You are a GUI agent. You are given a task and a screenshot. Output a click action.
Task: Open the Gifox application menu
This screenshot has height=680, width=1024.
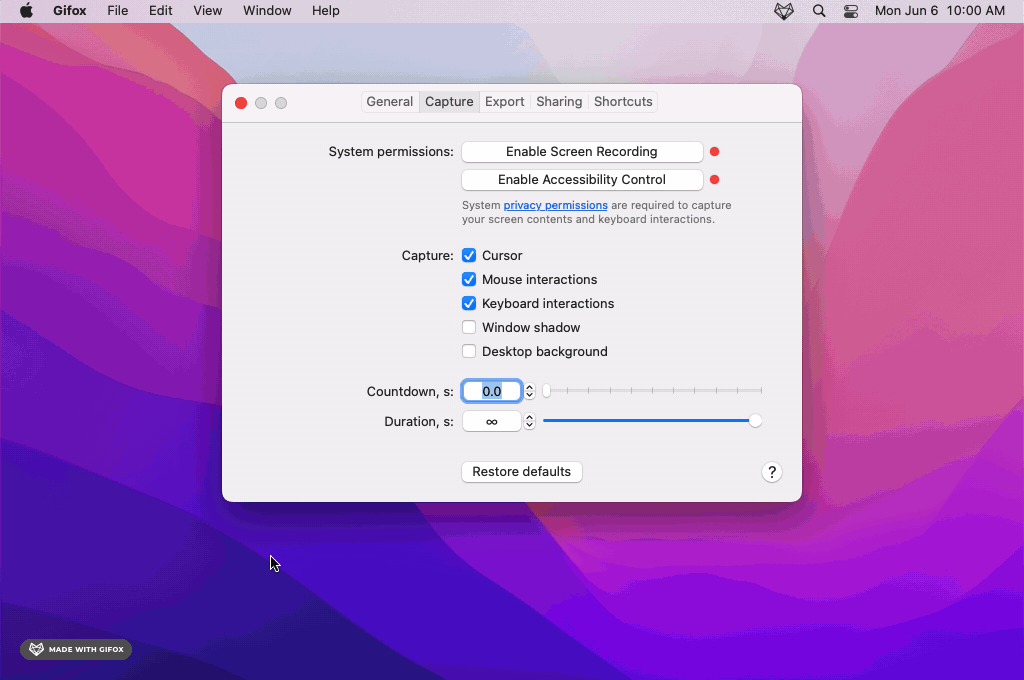pos(70,10)
